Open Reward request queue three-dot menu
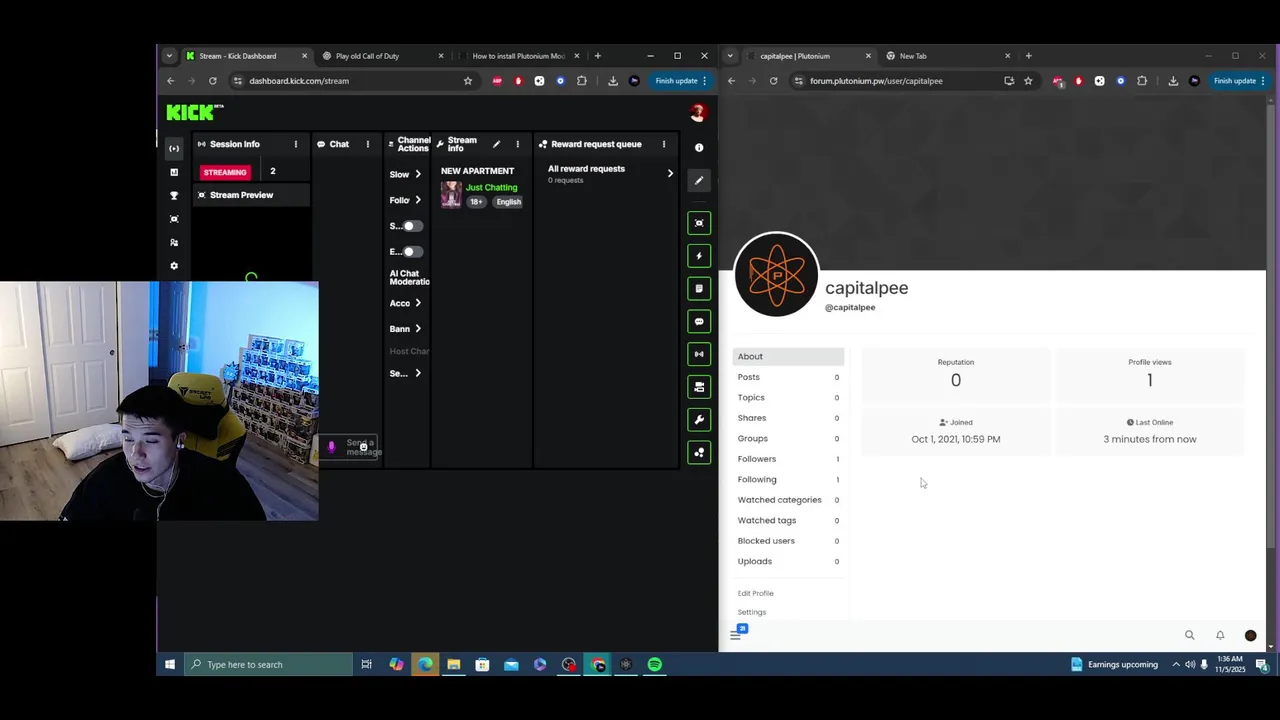Screen dimensions: 1280x720 pyautogui.click(x=663, y=144)
